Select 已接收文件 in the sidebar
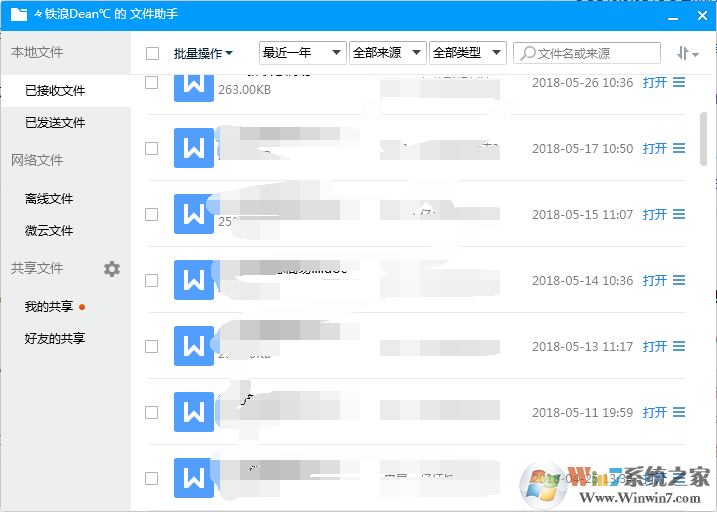 [x=66, y=91]
